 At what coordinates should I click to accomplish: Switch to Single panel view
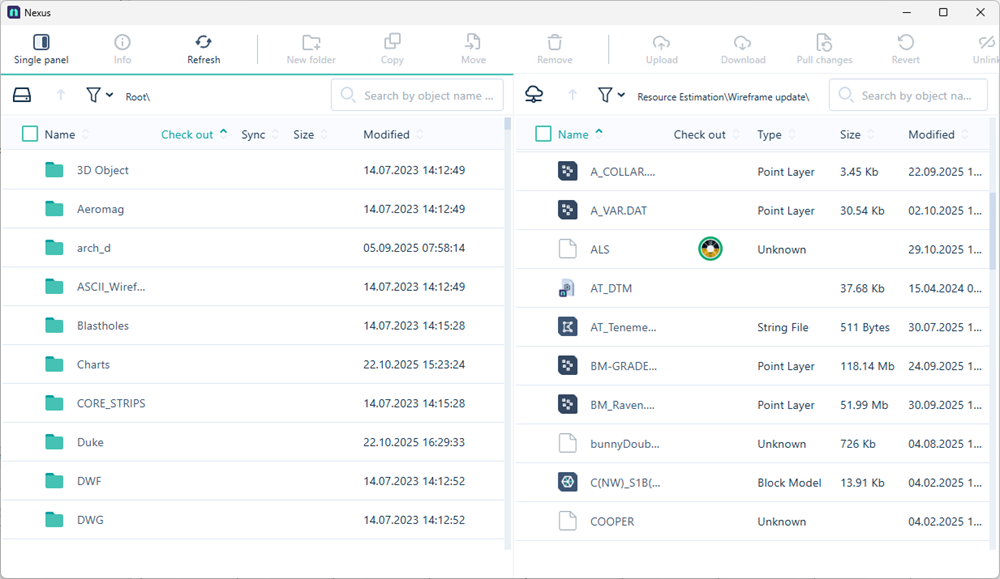pos(41,49)
